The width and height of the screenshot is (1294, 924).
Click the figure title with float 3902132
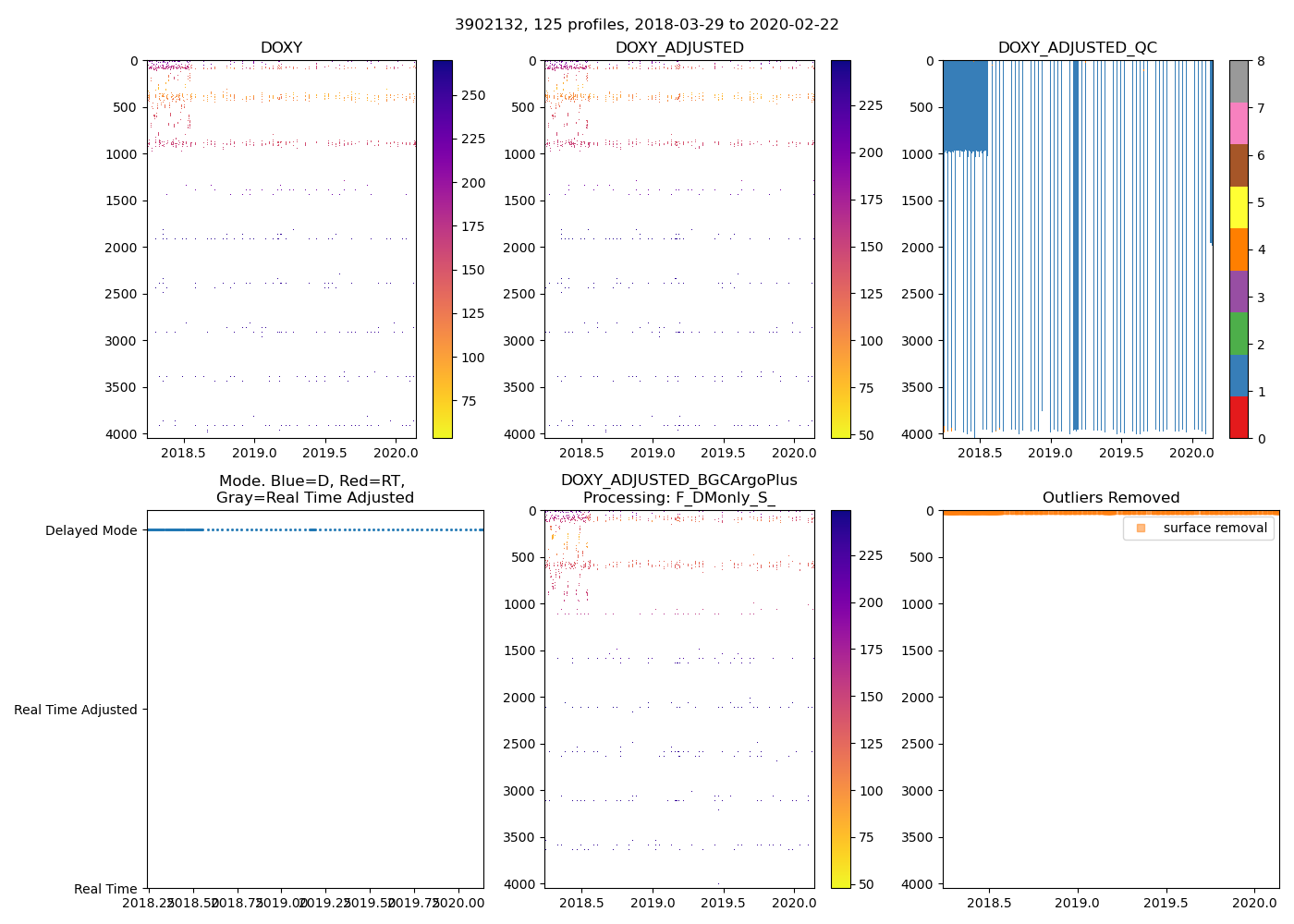(646, 25)
